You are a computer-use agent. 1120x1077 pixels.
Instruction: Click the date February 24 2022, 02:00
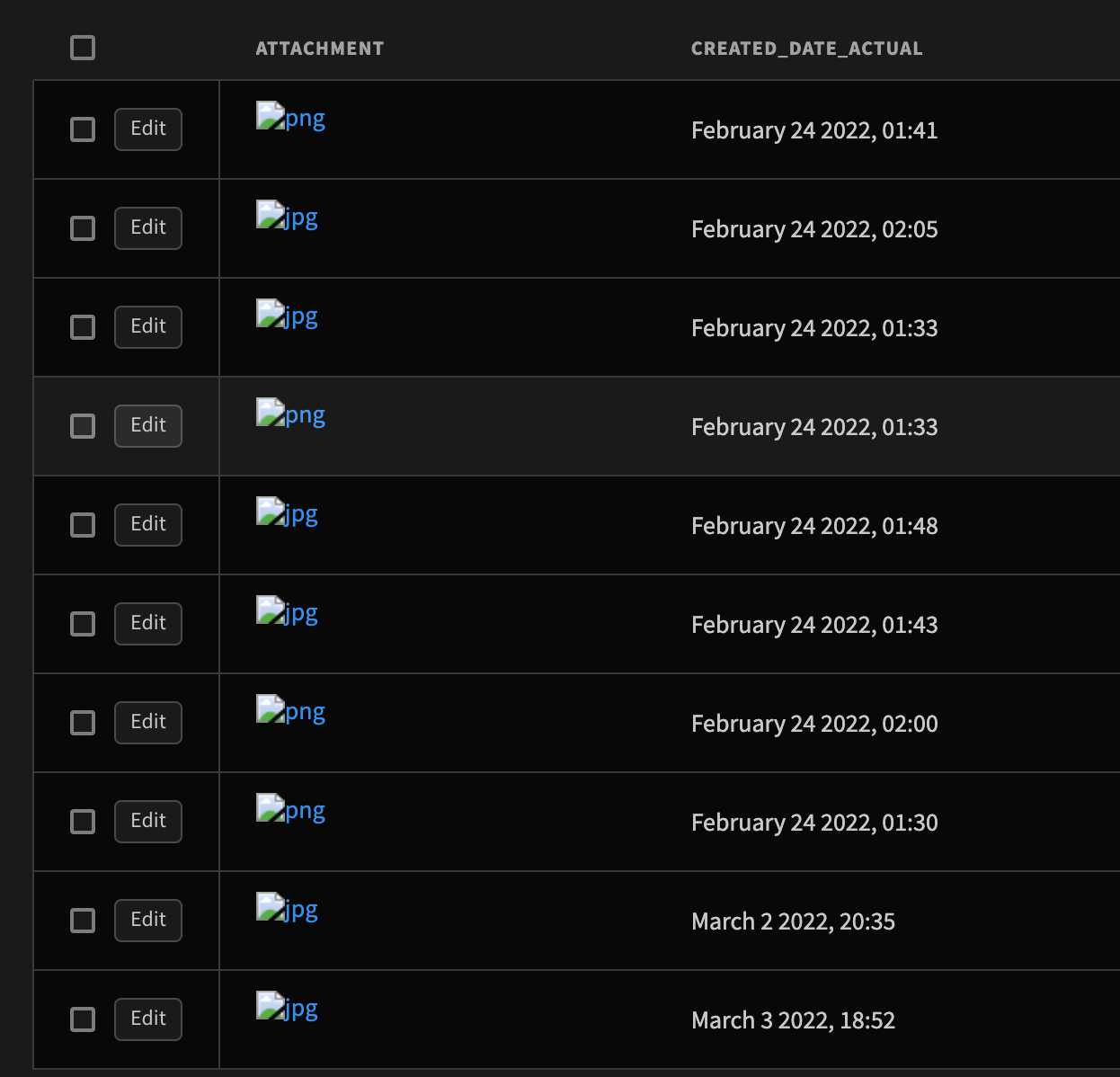814,724
